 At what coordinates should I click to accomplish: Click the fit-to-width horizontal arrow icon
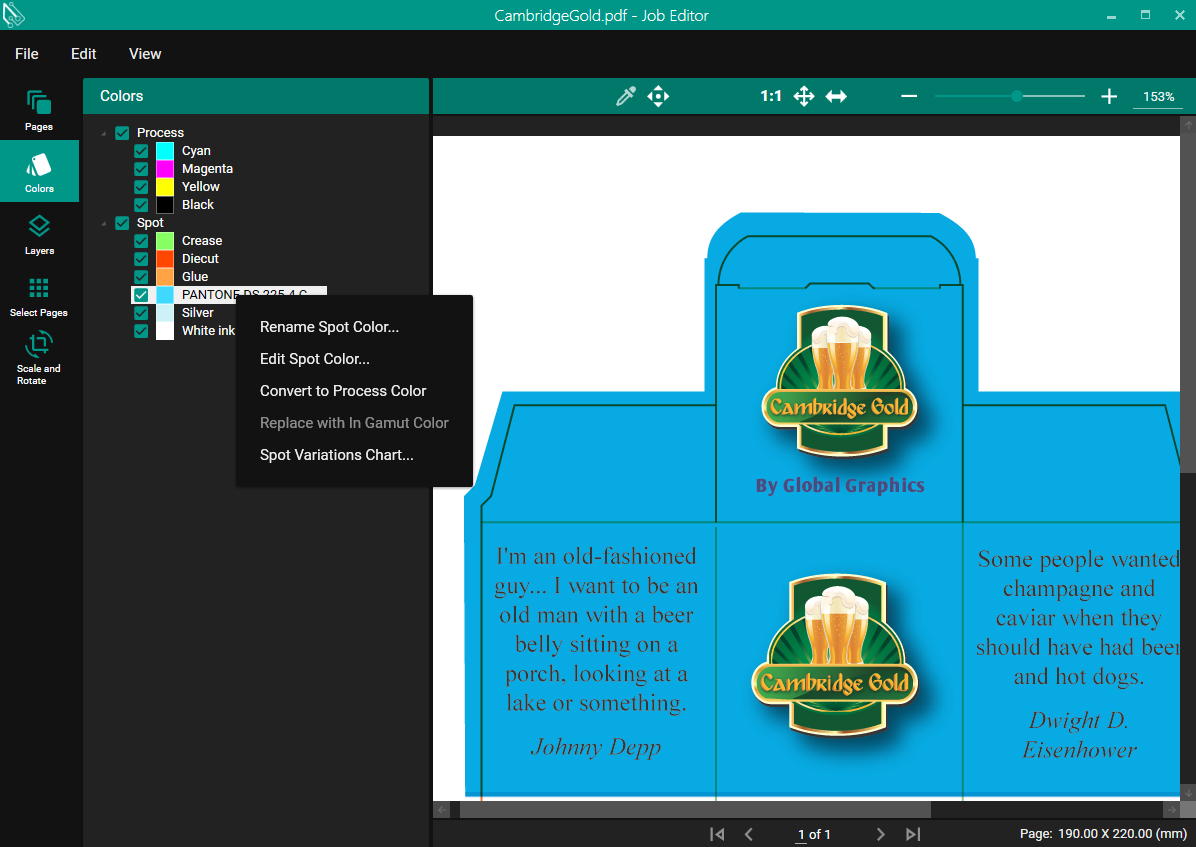pyautogui.click(x=836, y=96)
